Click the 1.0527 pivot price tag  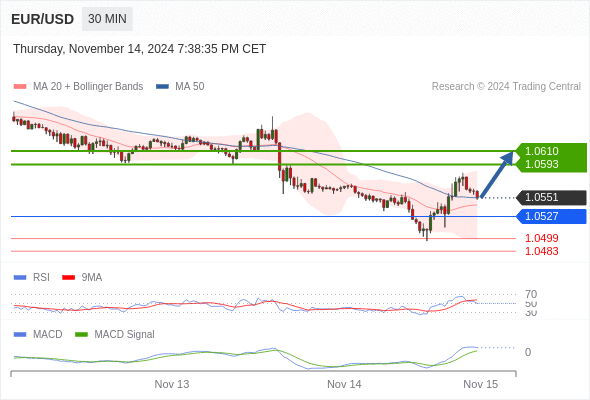pyautogui.click(x=552, y=216)
